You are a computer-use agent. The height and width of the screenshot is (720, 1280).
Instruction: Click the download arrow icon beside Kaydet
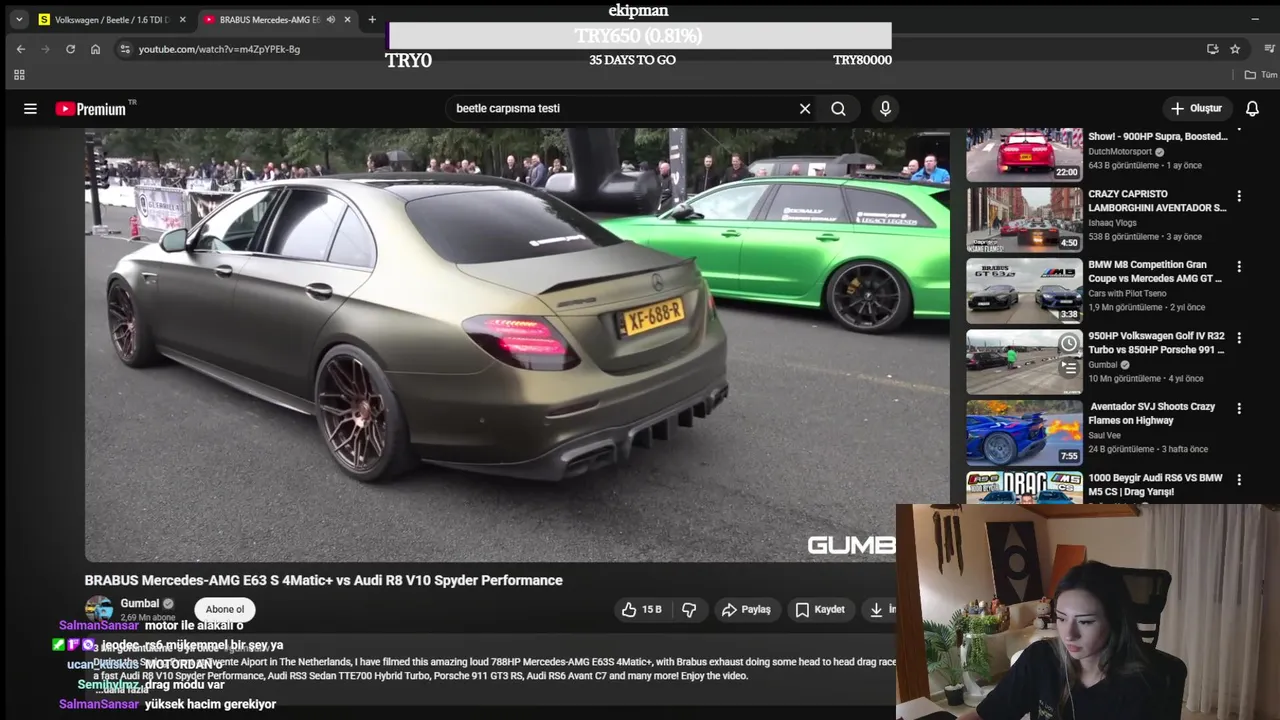click(x=877, y=609)
